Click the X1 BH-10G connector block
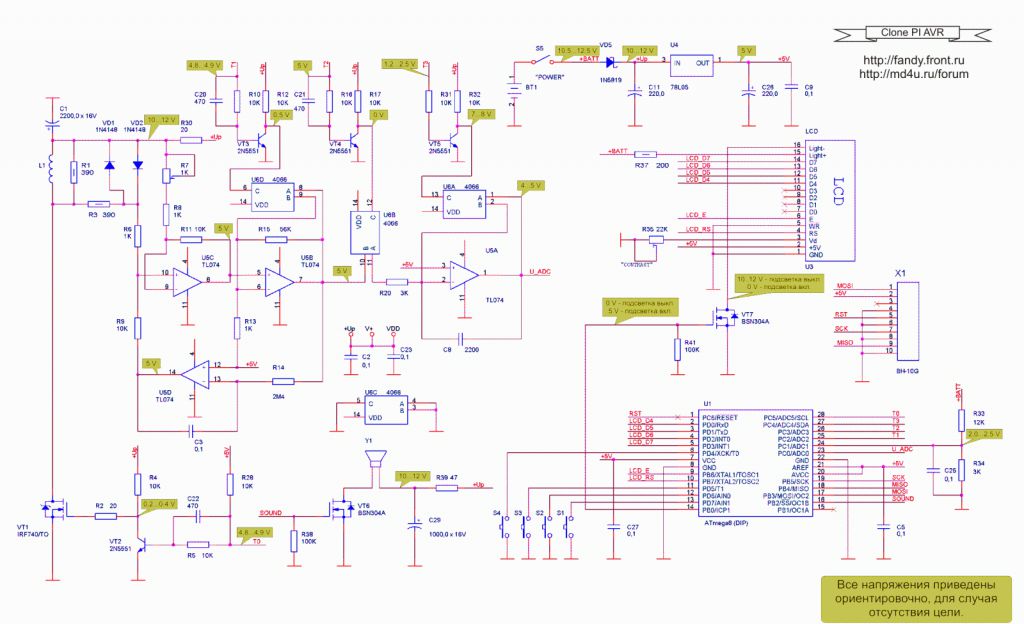Screen dimensions: 1024x624 [908, 323]
